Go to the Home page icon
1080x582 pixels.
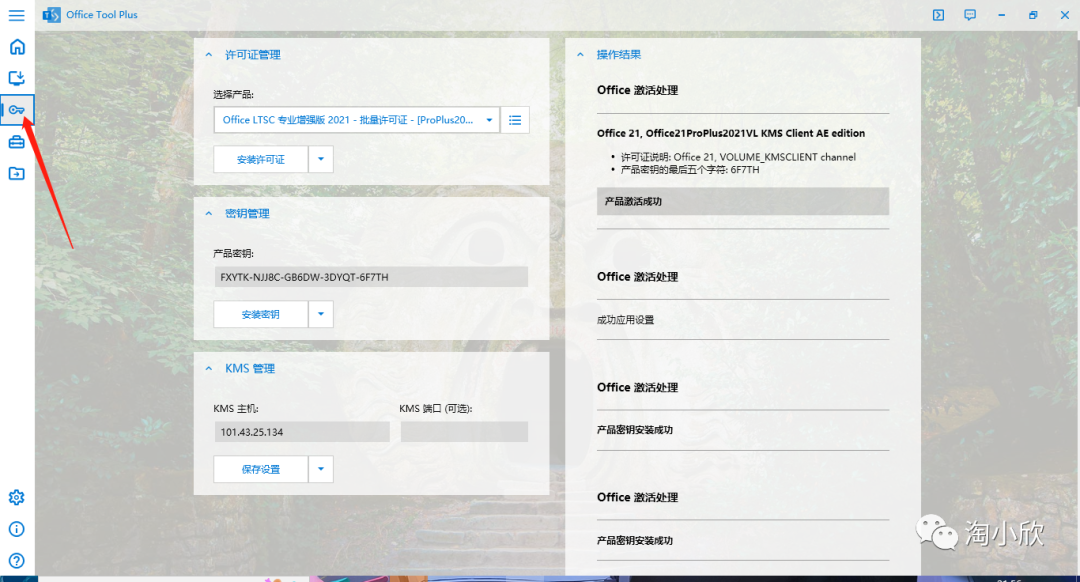click(x=17, y=46)
